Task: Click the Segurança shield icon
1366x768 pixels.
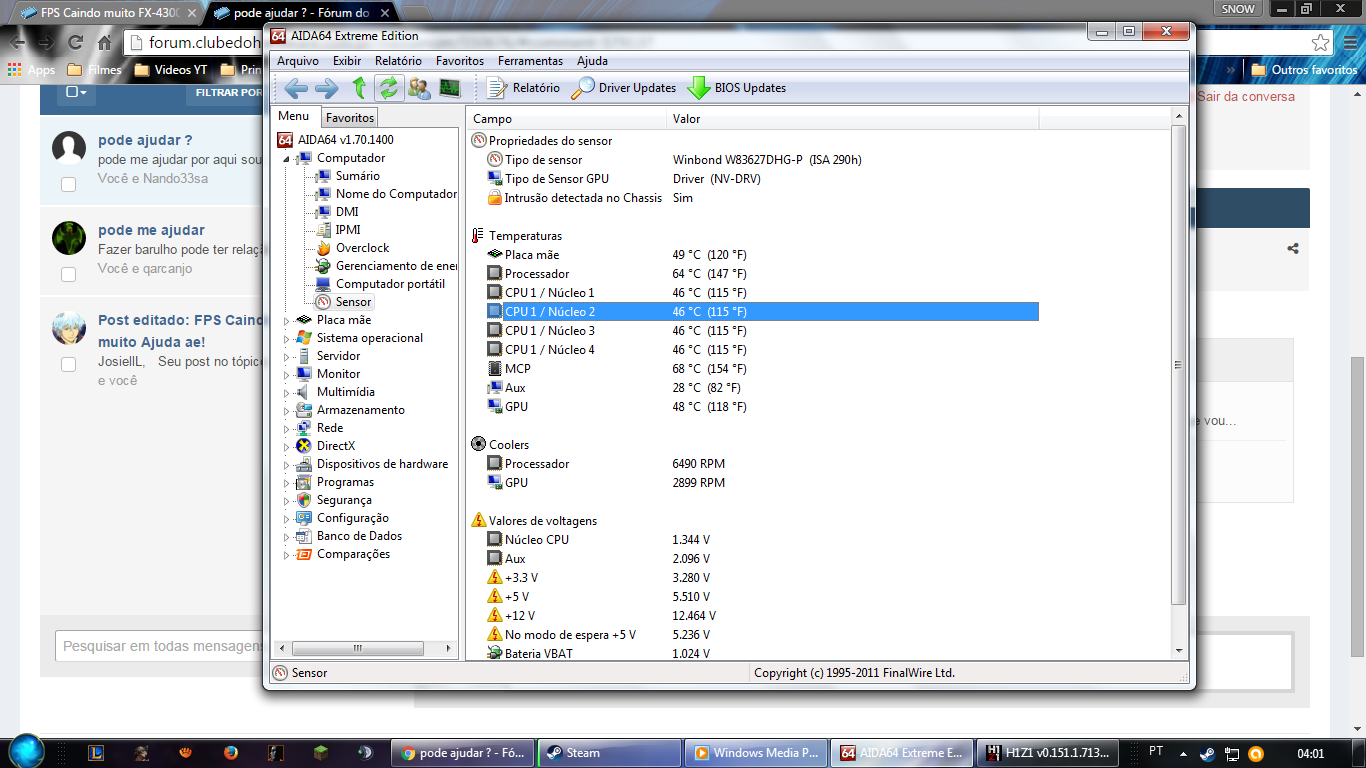Action: click(x=304, y=500)
